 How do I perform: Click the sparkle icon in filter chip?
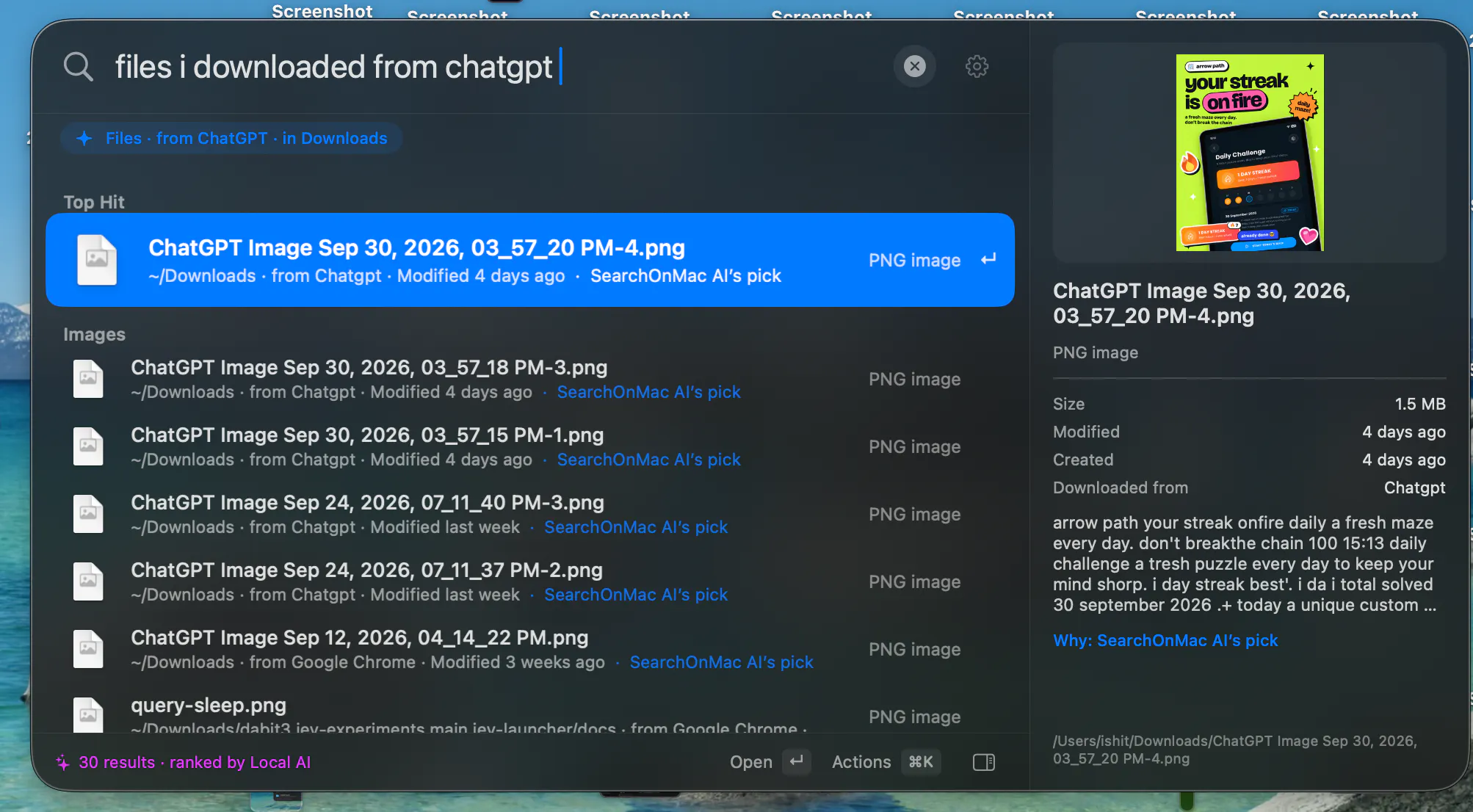(84, 138)
